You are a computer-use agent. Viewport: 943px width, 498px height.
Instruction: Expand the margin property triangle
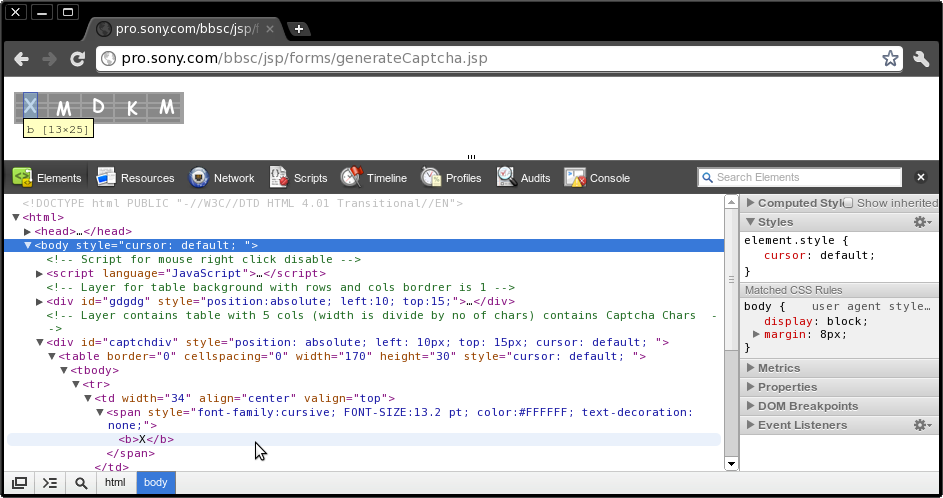coord(757,334)
